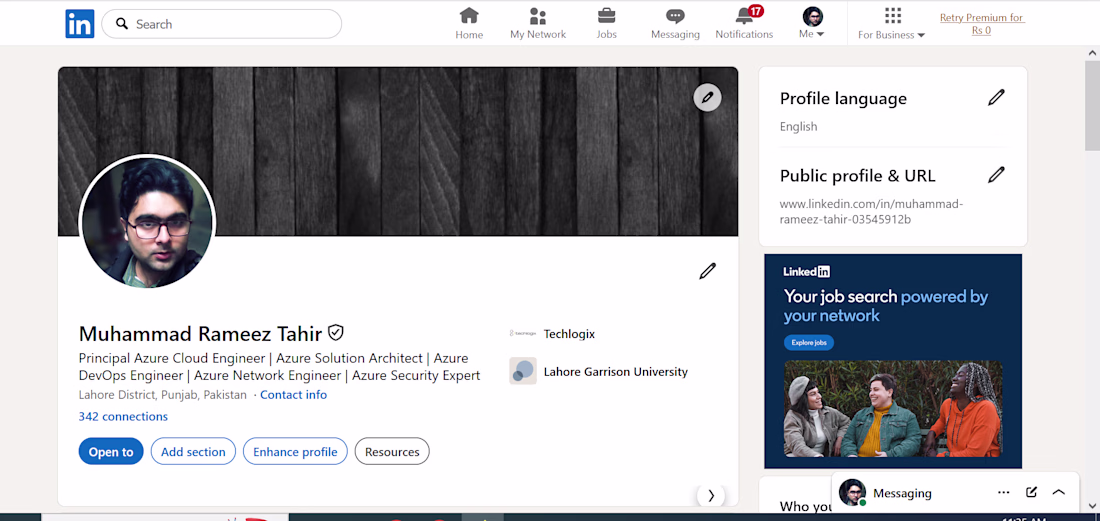This screenshot has height=521, width=1100.
Task: Click English under Profile language
Action: 798,127
